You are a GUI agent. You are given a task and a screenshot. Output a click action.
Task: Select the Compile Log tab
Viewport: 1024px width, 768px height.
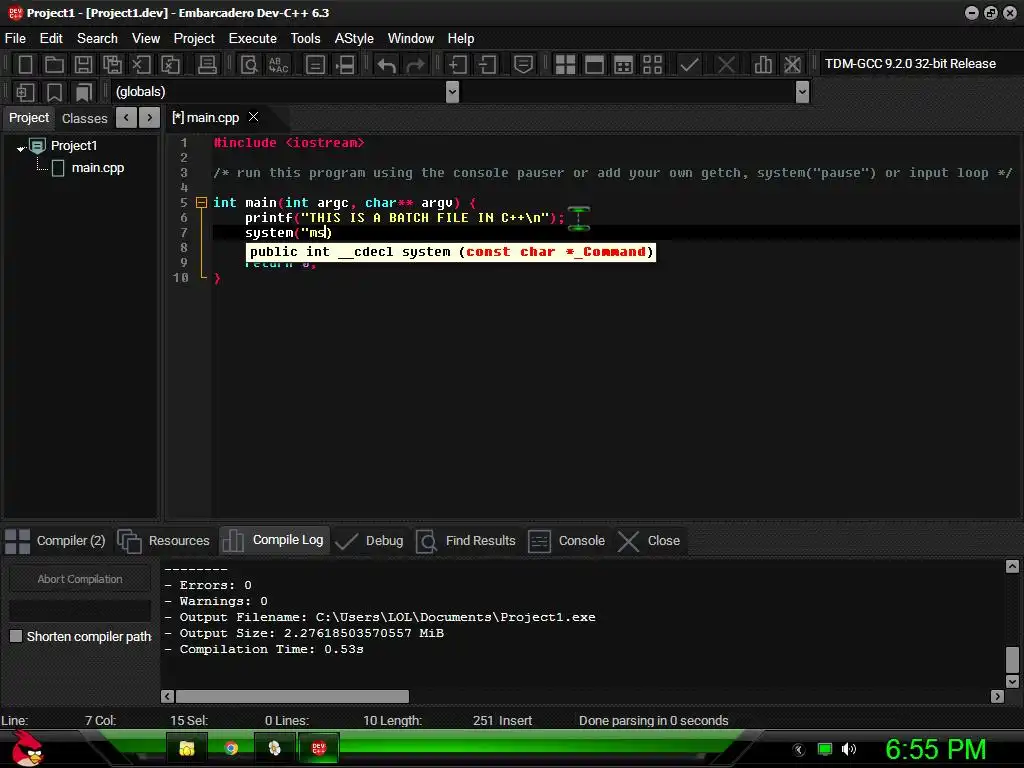[x=273, y=540]
